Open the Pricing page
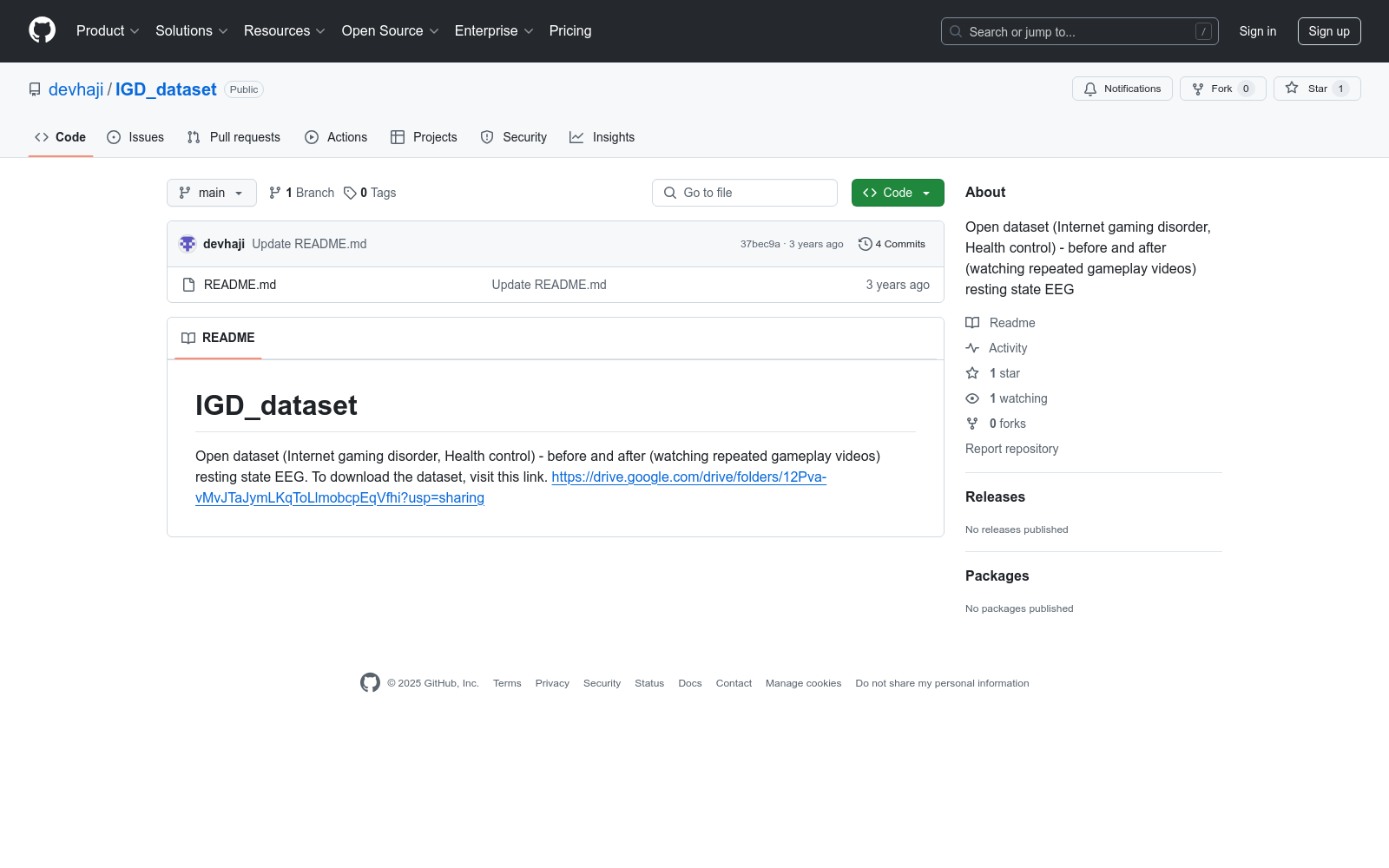 570,31
